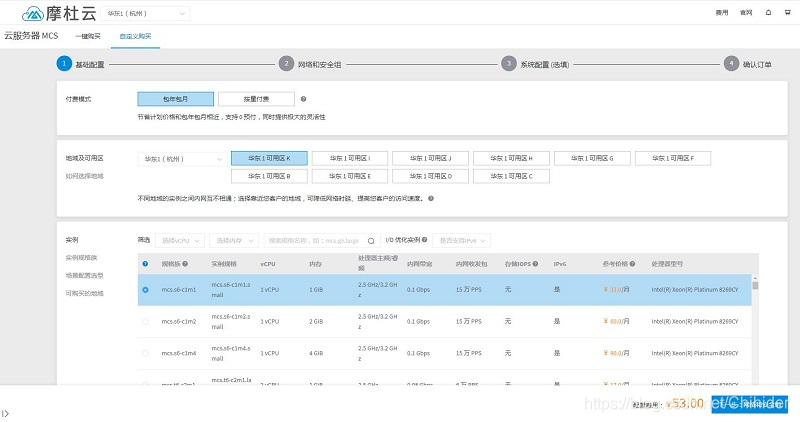Click the ¥90.0/月 price cell
This screenshot has width=800, height=422.
tap(616, 353)
